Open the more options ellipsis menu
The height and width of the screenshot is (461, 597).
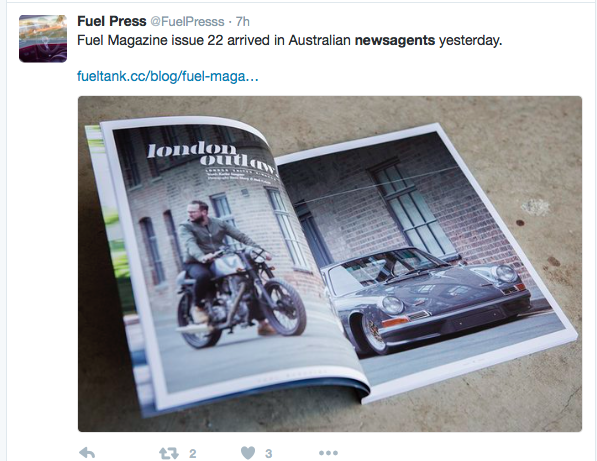328,453
